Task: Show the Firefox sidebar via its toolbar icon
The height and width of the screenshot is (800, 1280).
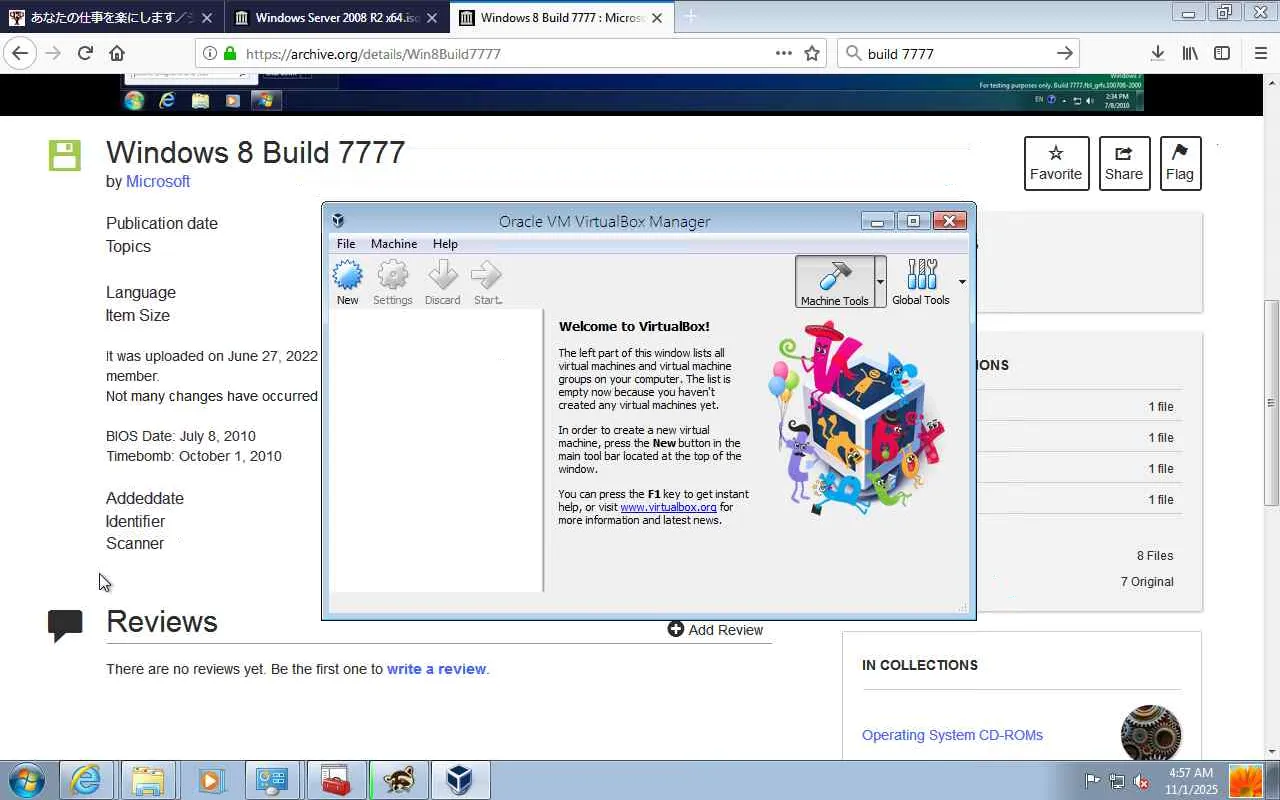Action: coord(1222,53)
